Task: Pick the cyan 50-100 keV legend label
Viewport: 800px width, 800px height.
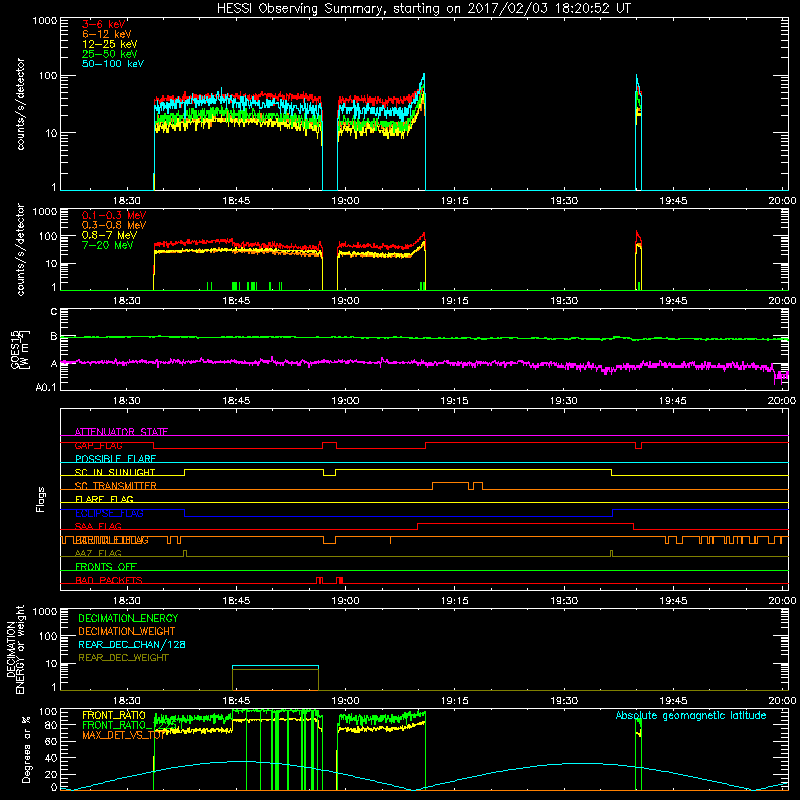Action: point(113,64)
